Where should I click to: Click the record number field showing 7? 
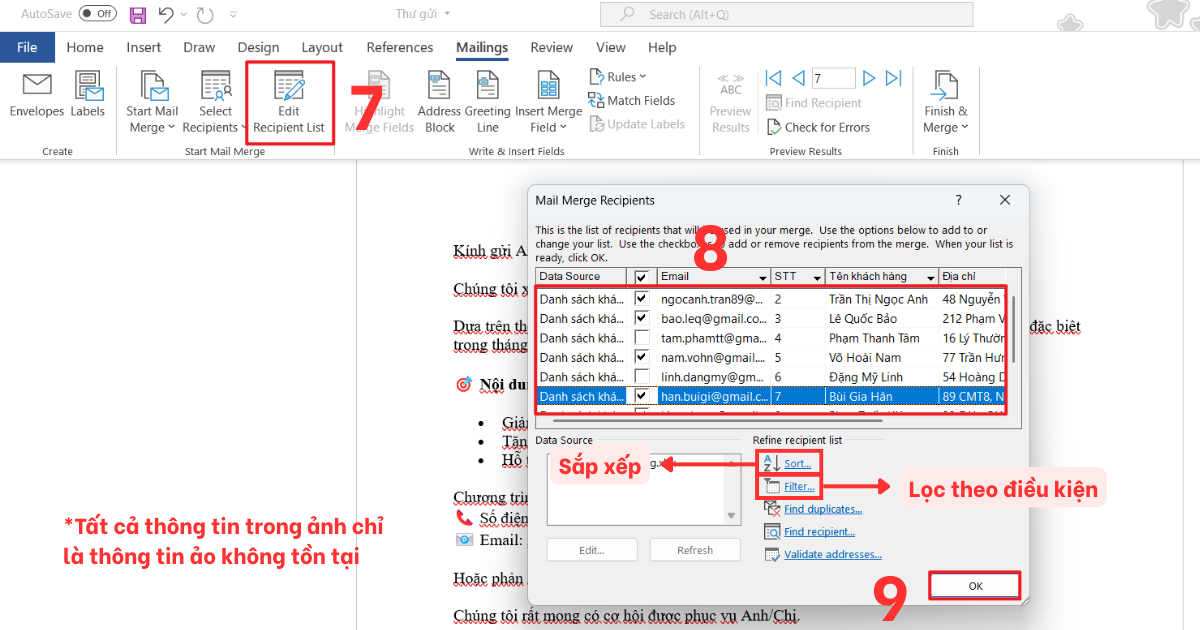coord(833,78)
